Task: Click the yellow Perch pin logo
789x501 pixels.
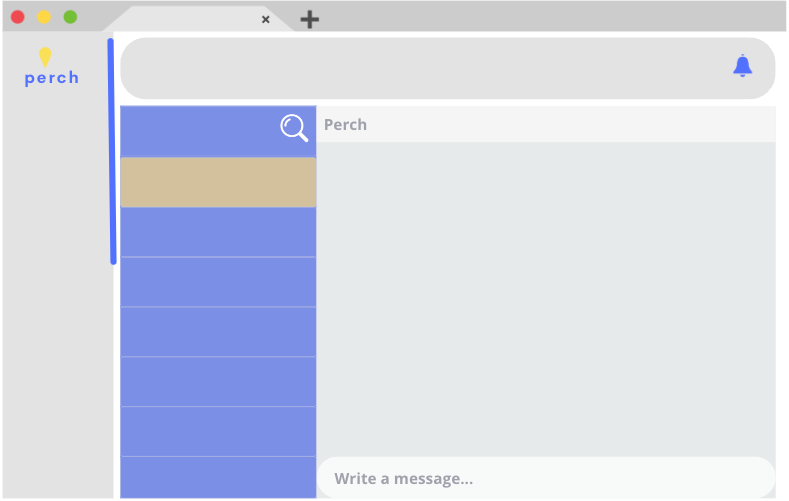Action: 45,57
